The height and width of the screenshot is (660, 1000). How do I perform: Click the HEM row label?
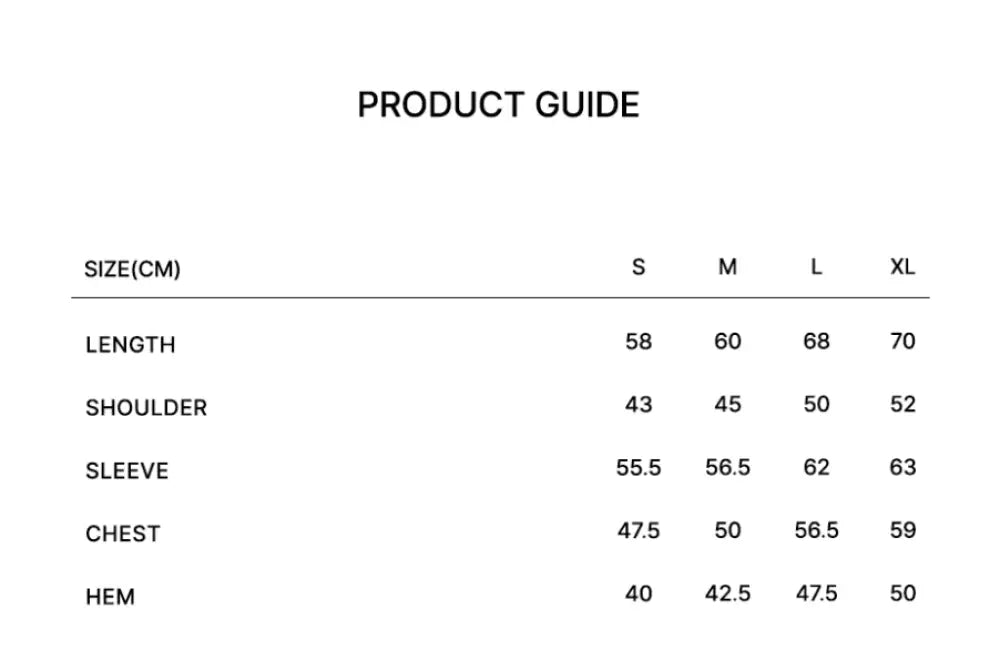coord(110,597)
